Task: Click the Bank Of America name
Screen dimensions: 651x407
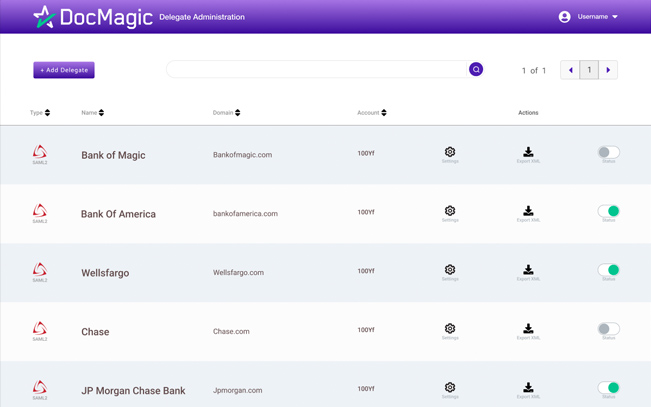Action: [118, 214]
